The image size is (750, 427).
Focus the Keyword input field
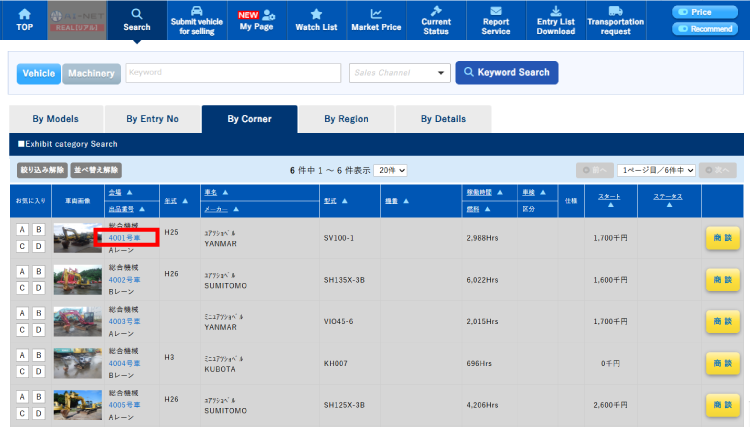(x=233, y=73)
